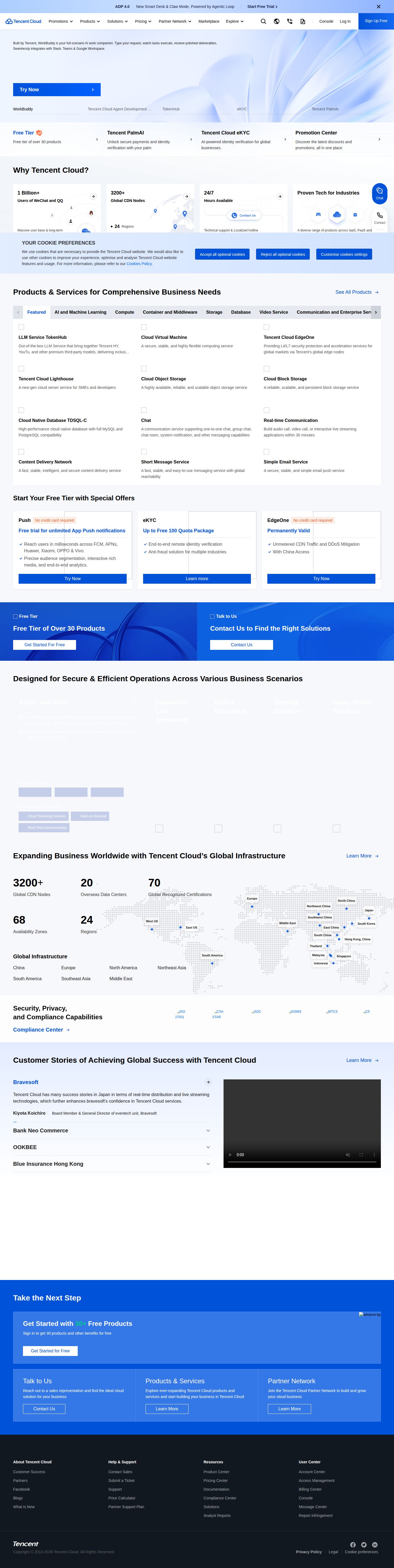This screenshot has height=1568, width=394.
Task: Open the Privacy Policy footer link
Action: (x=309, y=1552)
